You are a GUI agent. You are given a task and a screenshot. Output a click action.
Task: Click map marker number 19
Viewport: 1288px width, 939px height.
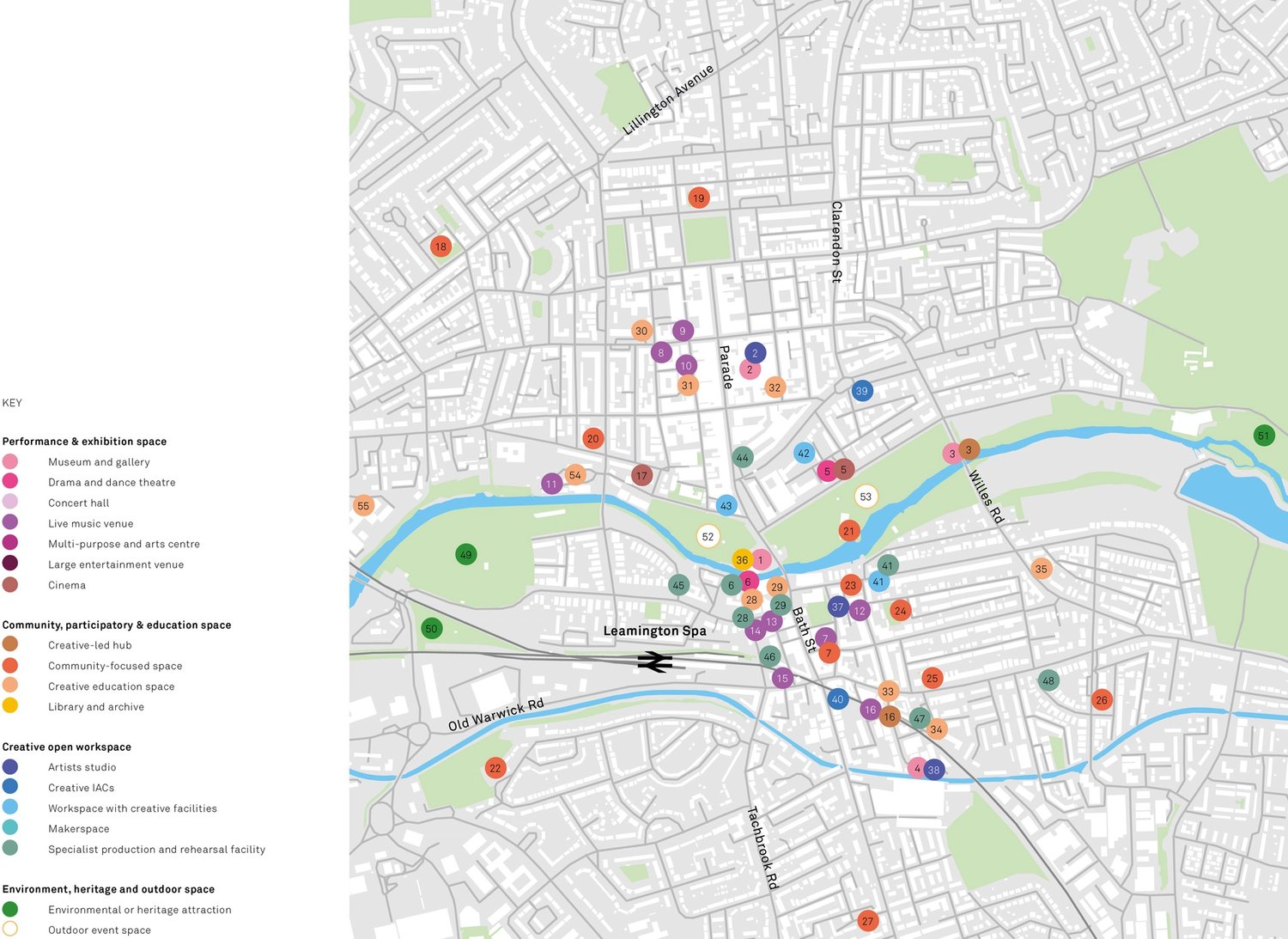click(699, 198)
